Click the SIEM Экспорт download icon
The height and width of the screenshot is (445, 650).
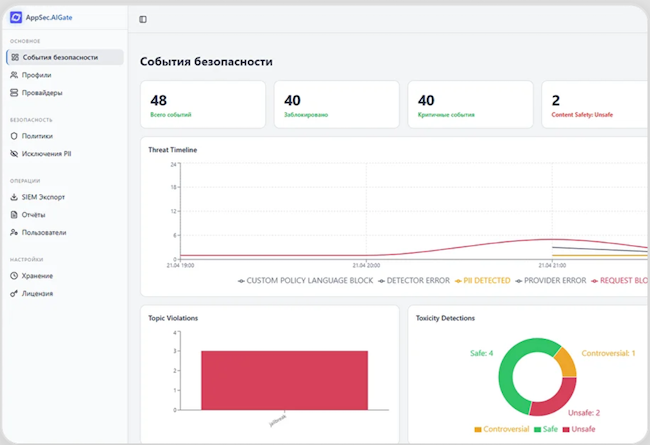coord(14,197)
